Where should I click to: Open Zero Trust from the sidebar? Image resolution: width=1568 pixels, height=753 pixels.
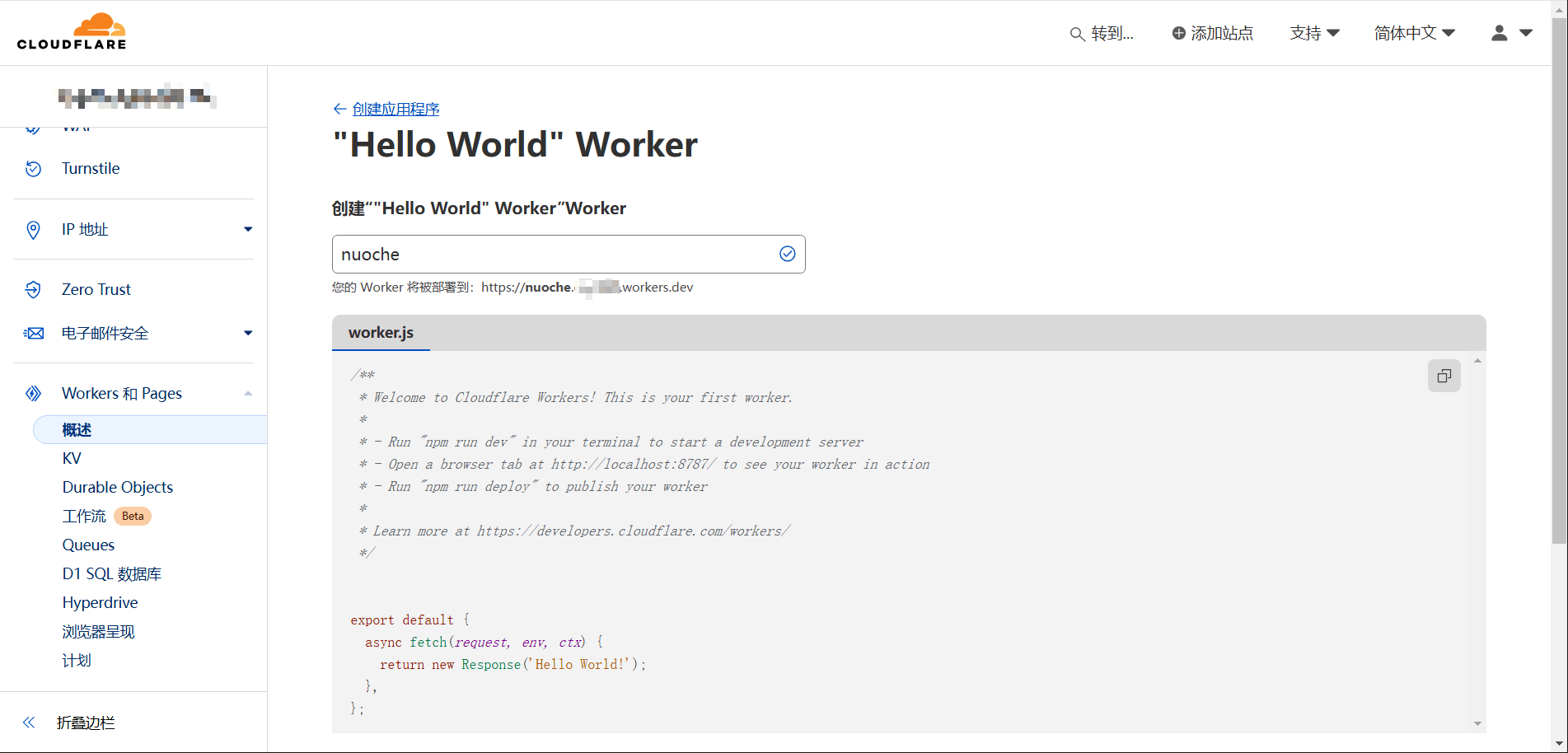[x=96, y=290]
